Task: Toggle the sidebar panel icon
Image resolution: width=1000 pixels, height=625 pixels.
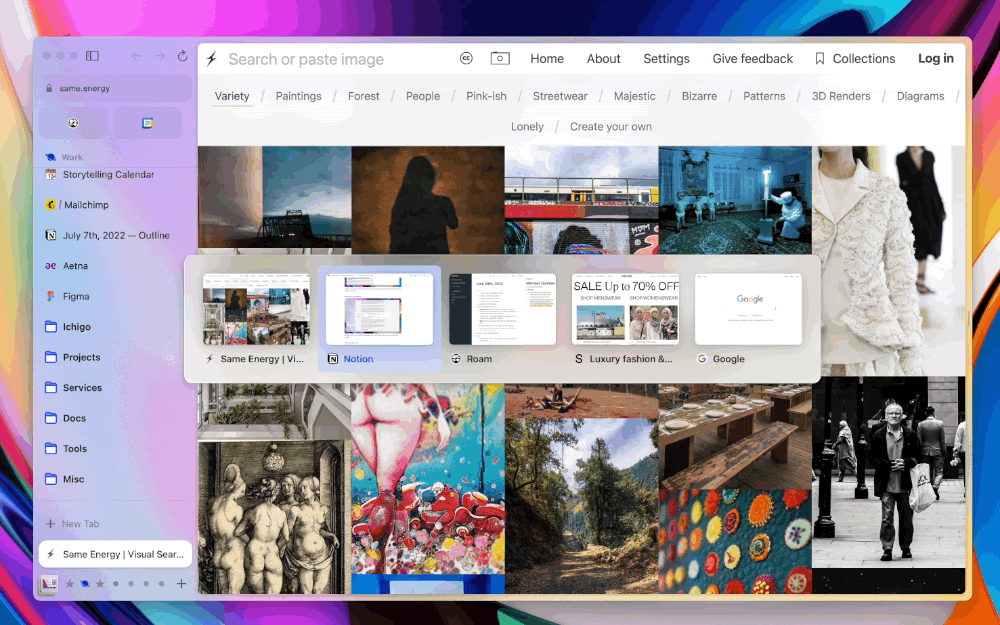Action: (x=91, y=55)
